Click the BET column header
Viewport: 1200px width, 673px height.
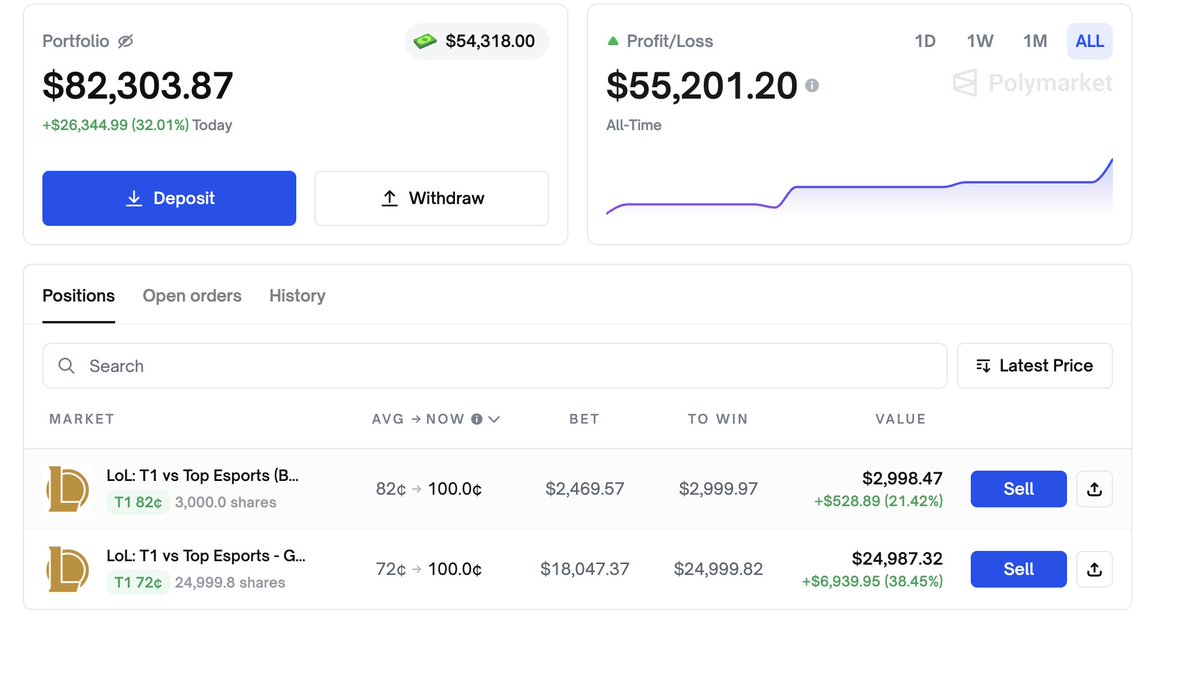[x=584, y=419]
